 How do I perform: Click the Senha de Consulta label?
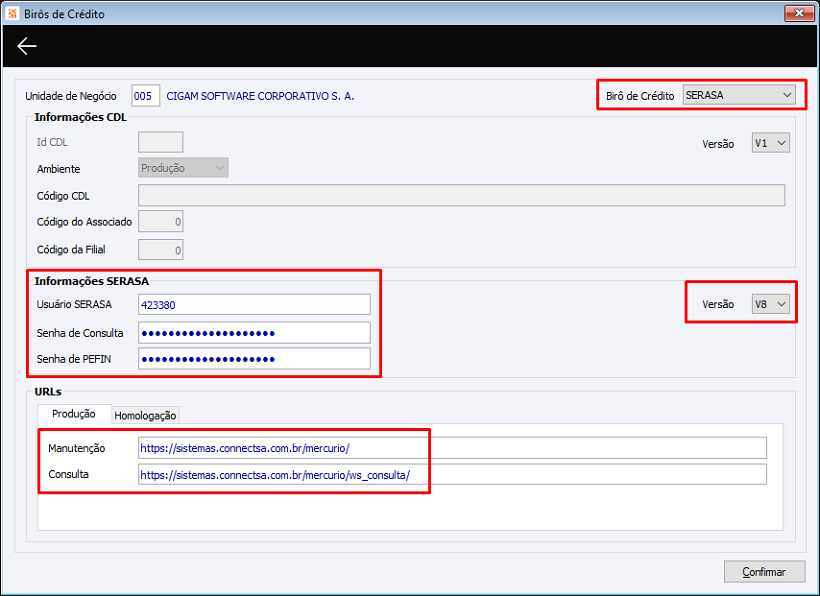80,333
